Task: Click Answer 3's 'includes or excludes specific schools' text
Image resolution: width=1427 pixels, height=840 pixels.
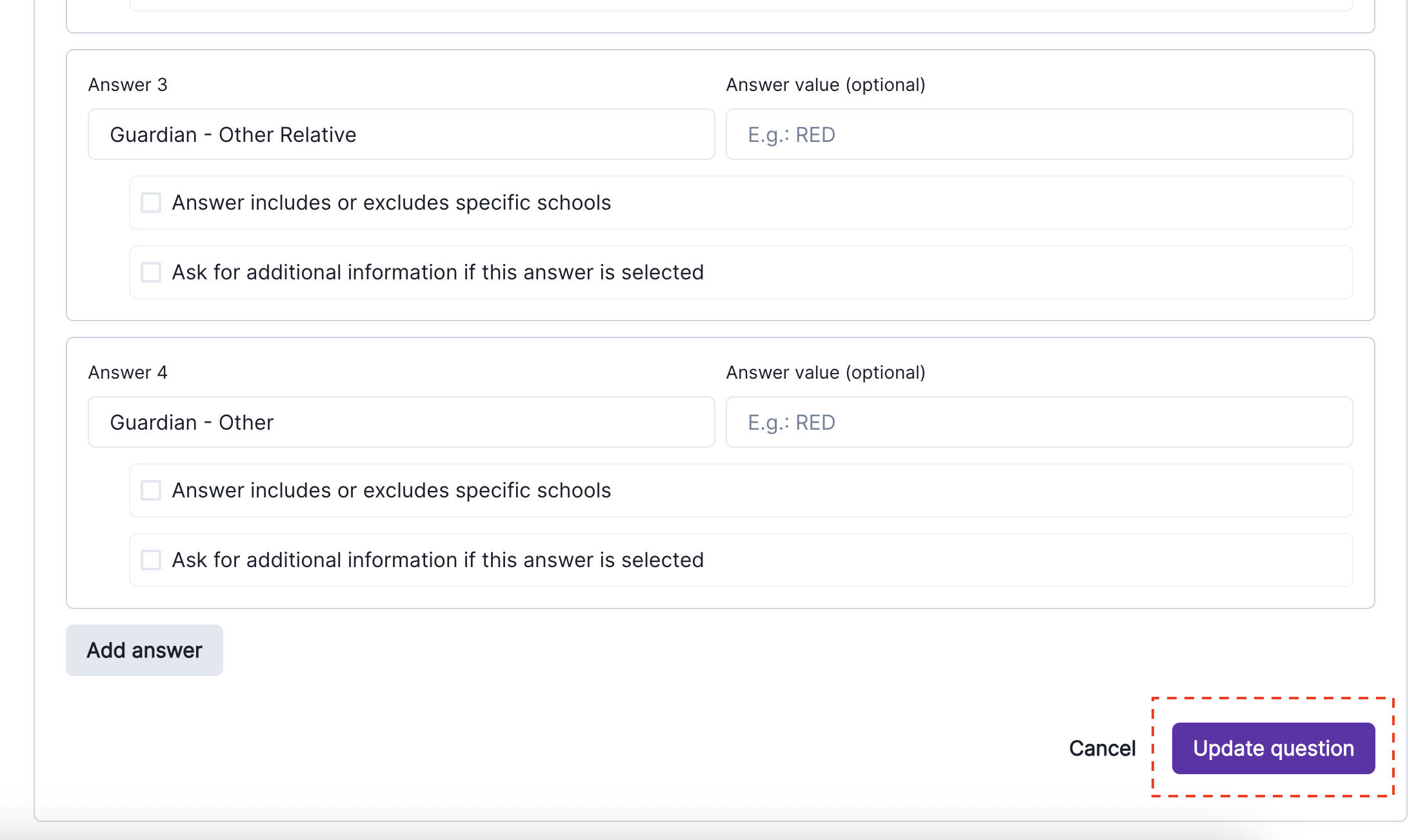Action: (x=391, y=203)
